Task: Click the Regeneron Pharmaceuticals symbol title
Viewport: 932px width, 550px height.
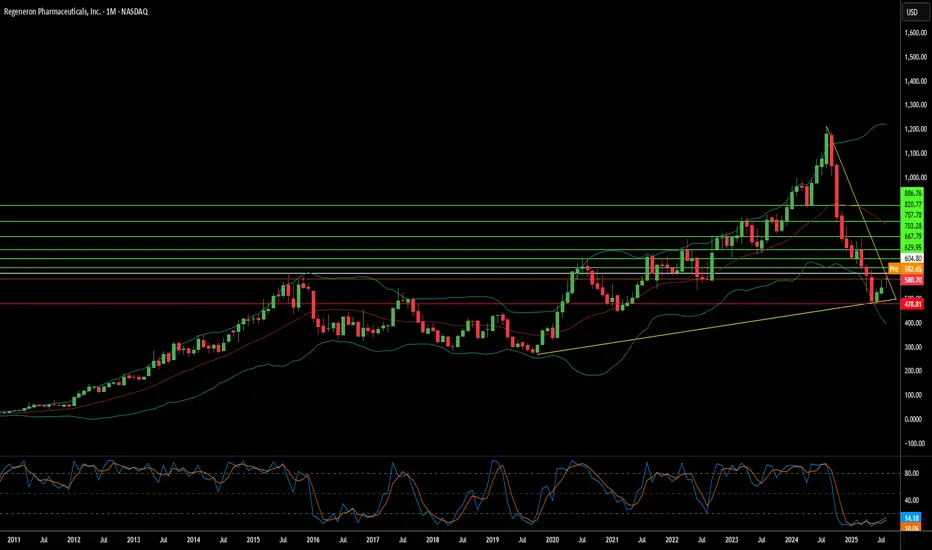Action: (x=76, y=12)
